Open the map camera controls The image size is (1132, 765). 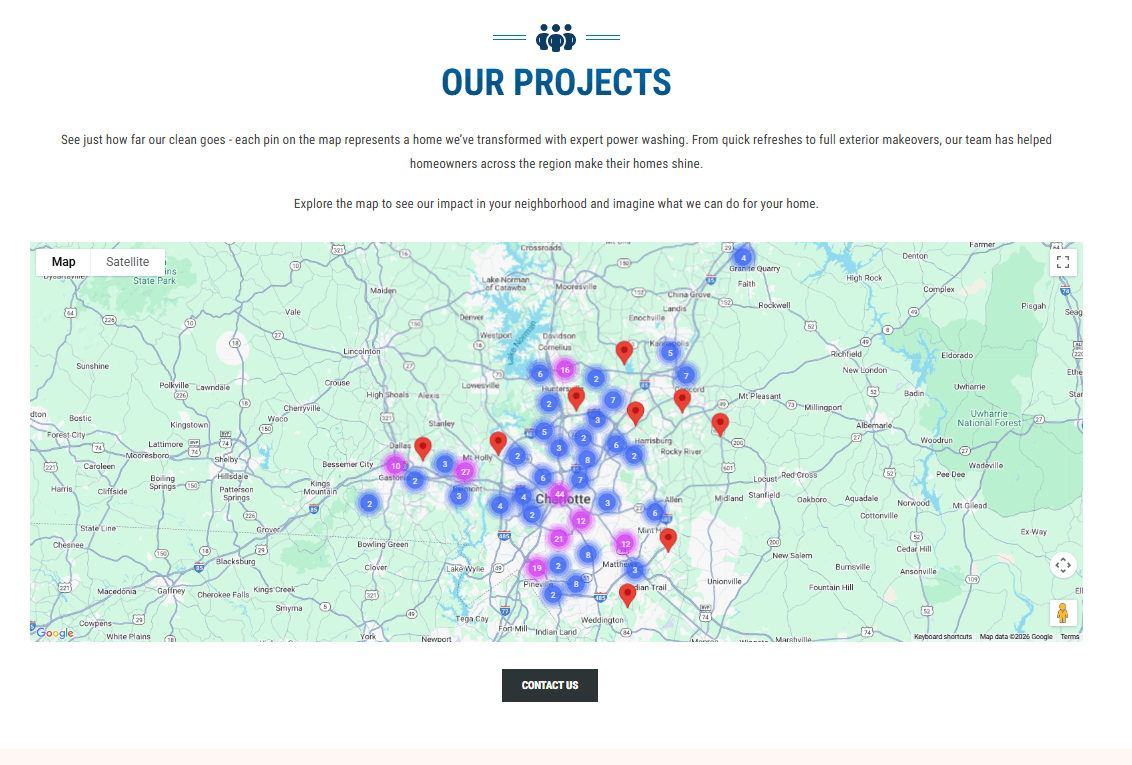1063,565
